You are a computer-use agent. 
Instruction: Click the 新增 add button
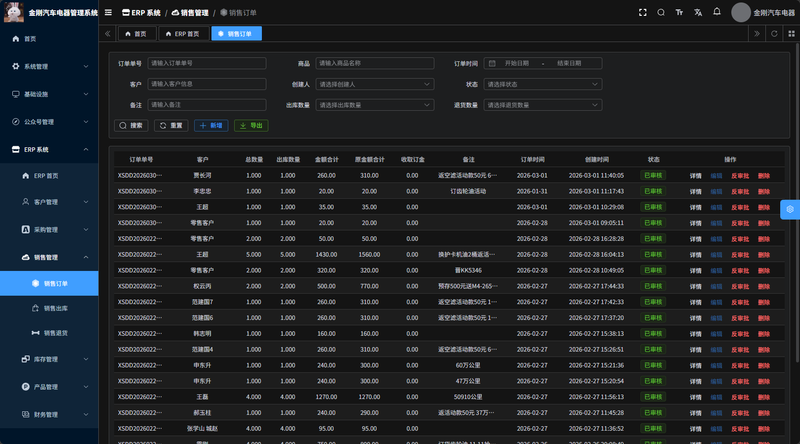click(x=211, y=125)
